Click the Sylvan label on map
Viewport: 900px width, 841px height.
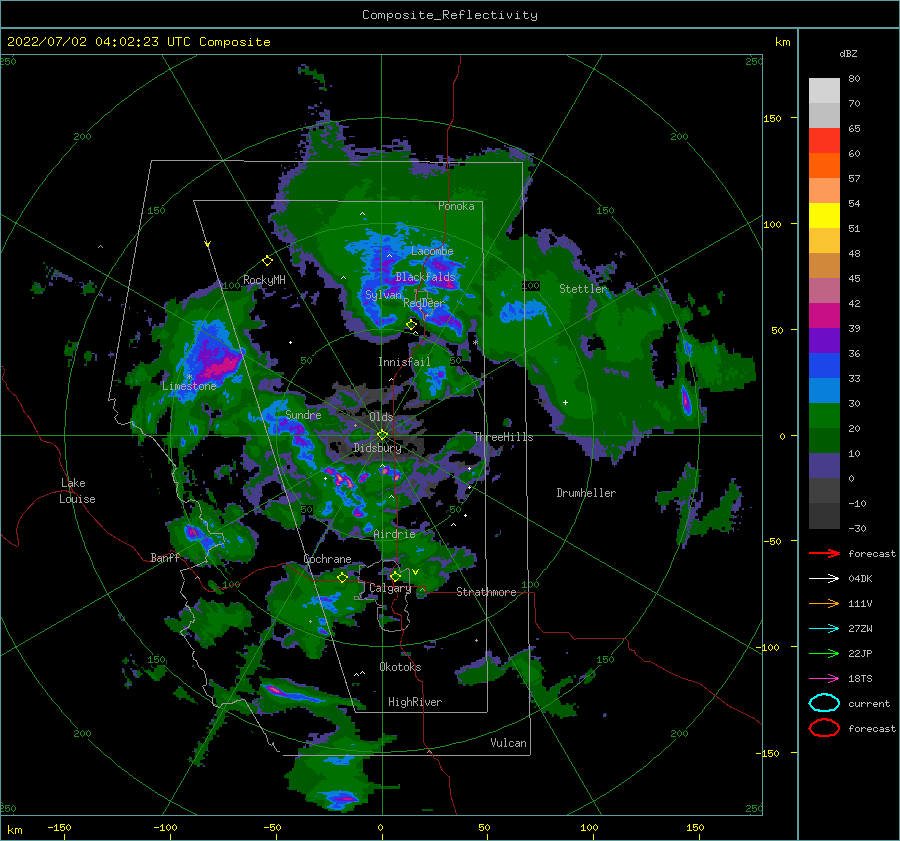point(383,295)
